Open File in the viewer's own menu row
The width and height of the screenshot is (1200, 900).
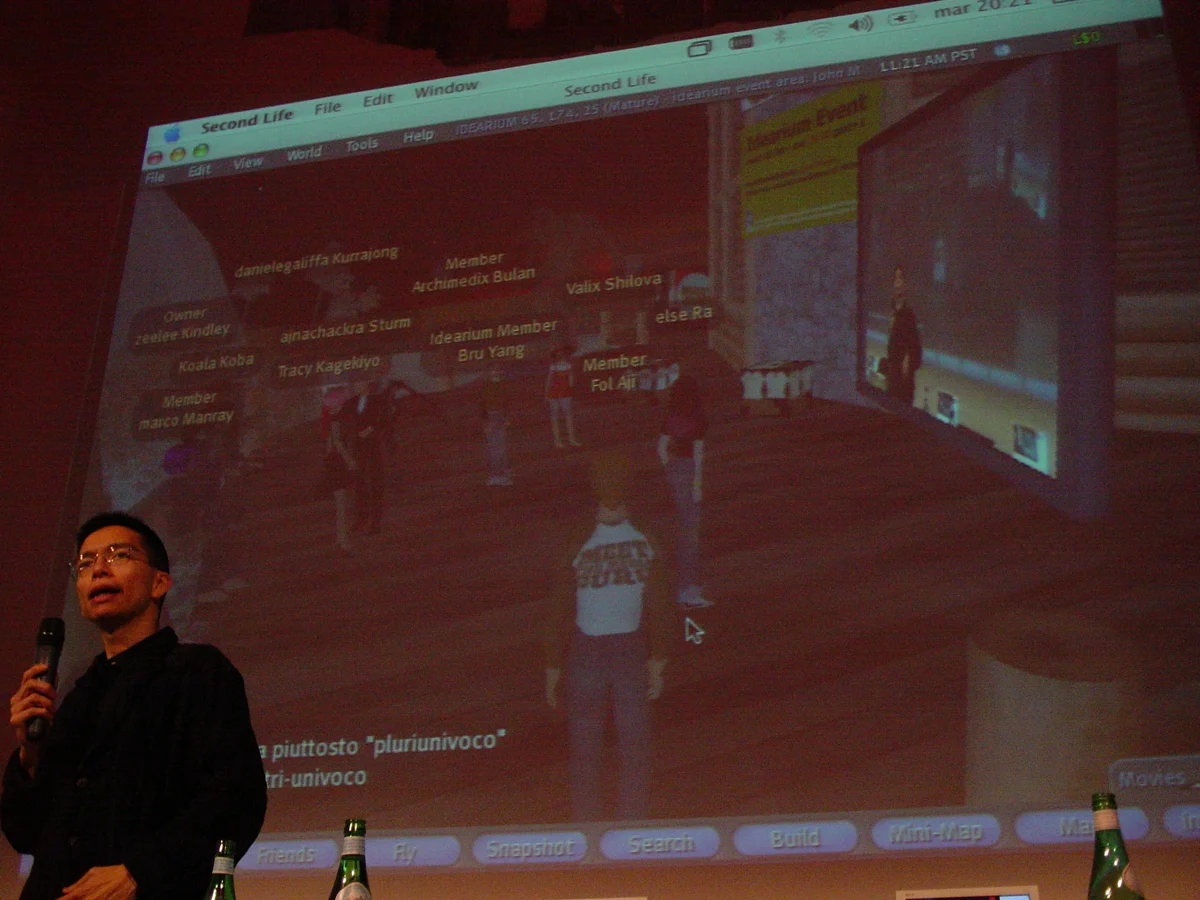tap(155, 177)
